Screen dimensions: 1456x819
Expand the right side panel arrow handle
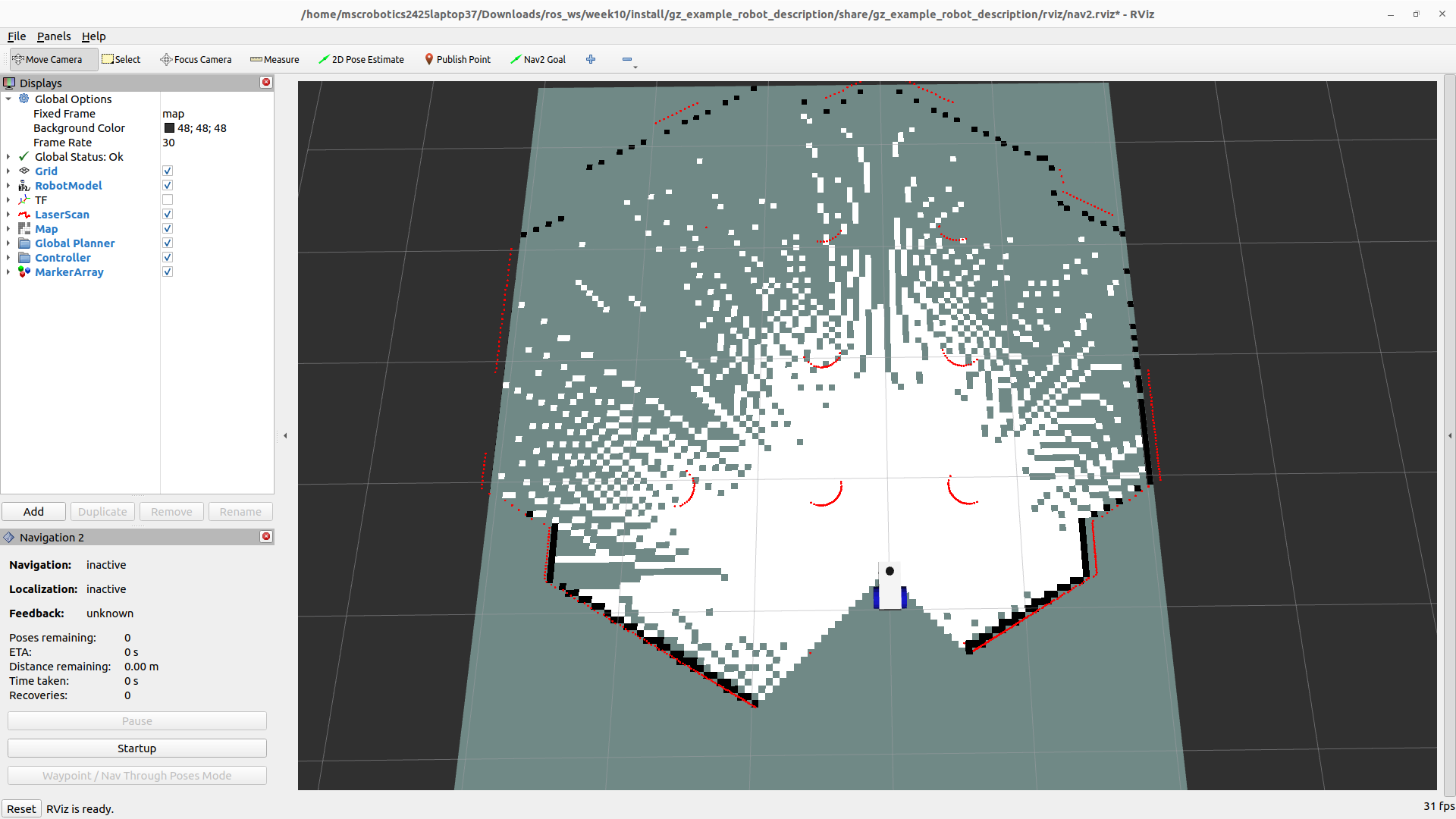tap(1450, 435)
